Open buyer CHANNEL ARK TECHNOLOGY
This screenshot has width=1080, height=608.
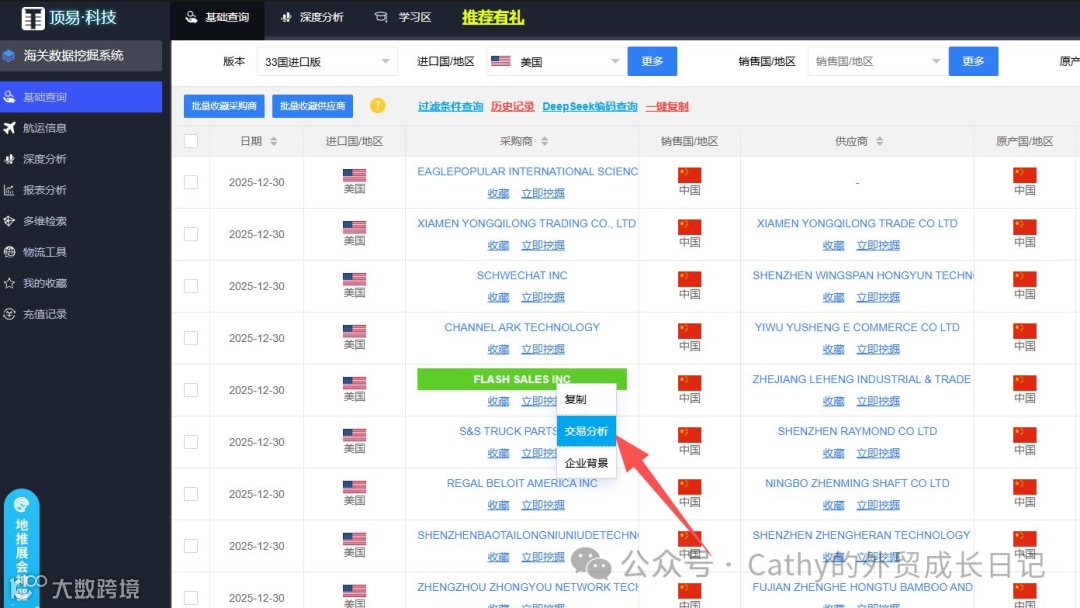point(522,327)
